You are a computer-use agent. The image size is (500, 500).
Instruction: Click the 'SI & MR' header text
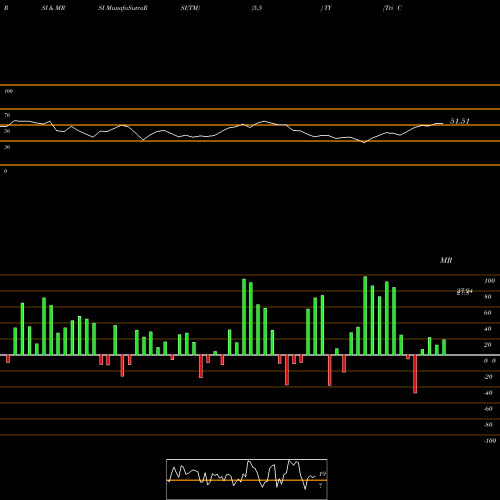click(53, 8)
